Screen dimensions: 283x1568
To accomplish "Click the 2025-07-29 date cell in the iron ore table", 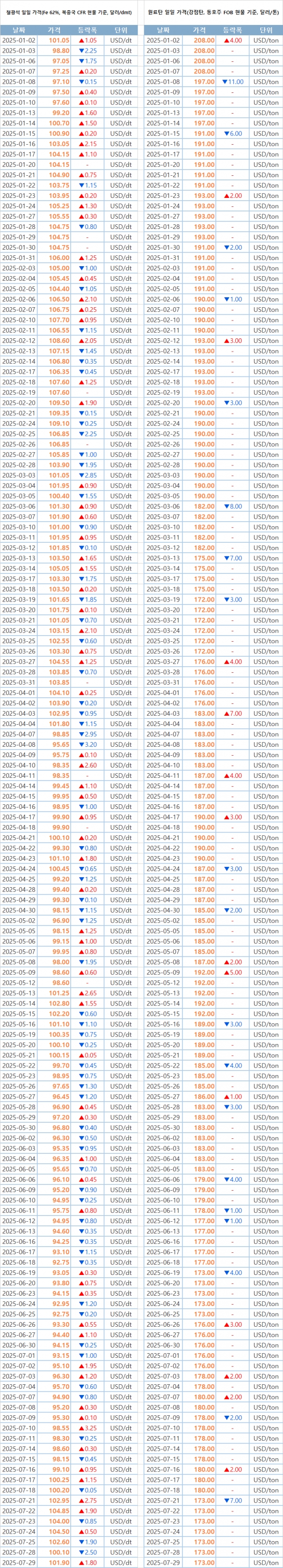I will (x=19, y=1562).
